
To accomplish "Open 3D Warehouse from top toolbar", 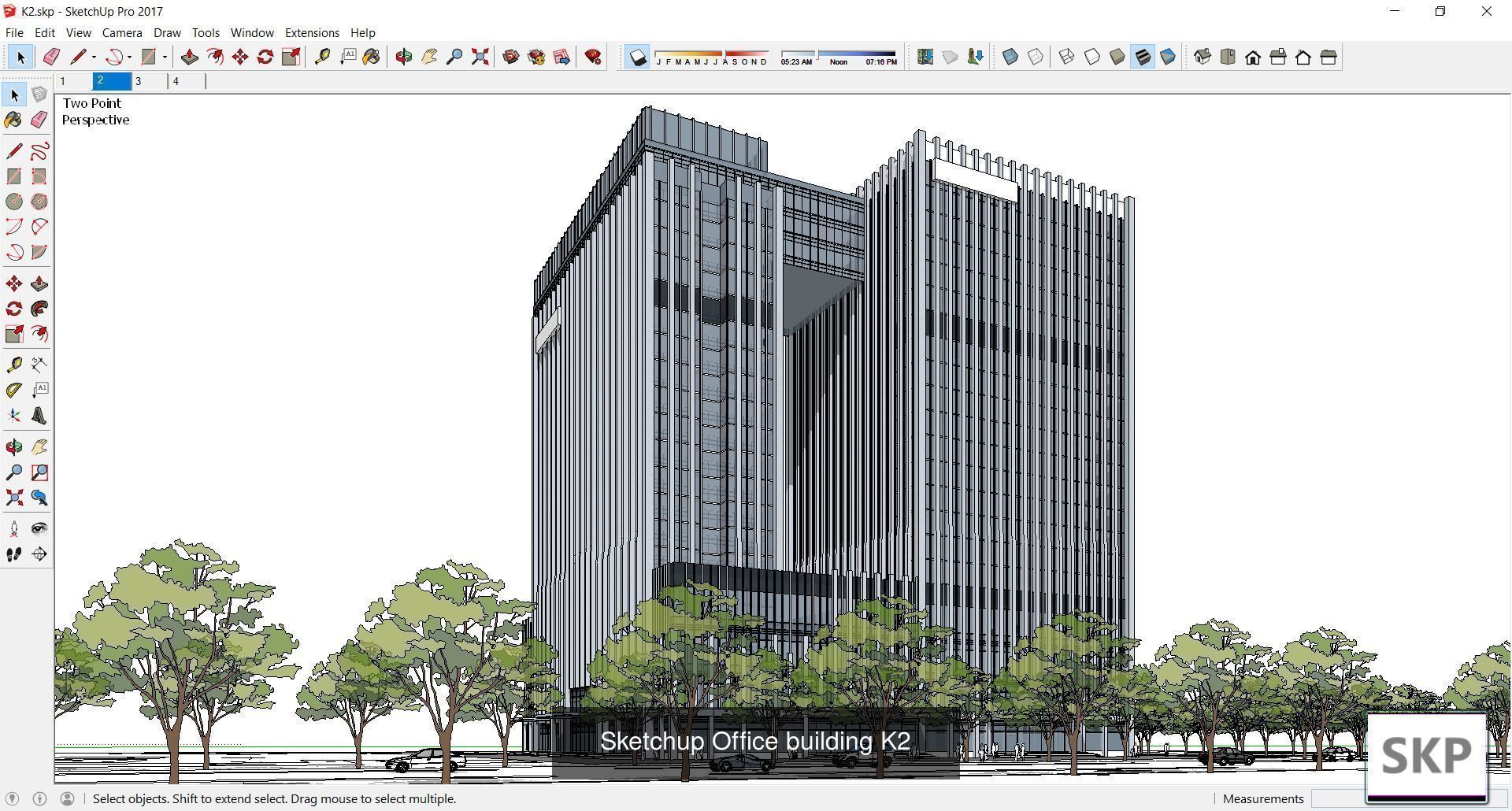I will [x=511, y=57].
